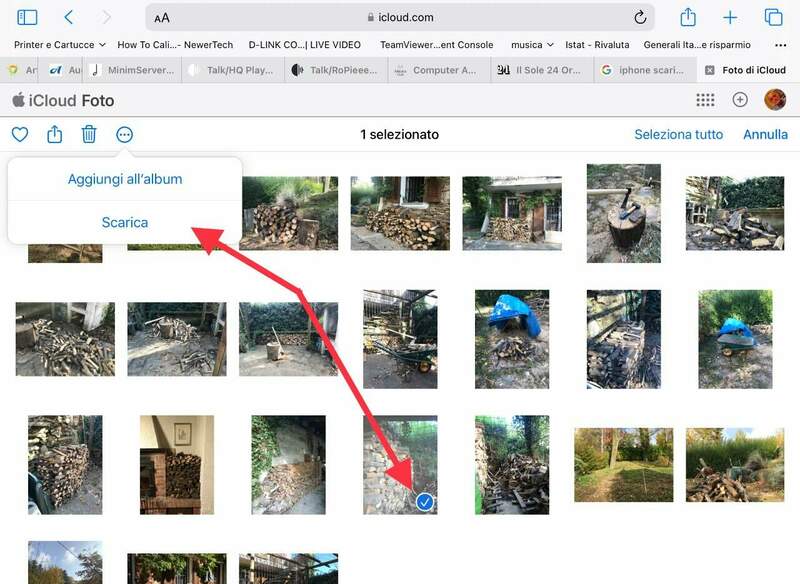Viewport: 800px width, 584px height.
Task: Open Safari tab overview
Action: [x=773, y=17]
